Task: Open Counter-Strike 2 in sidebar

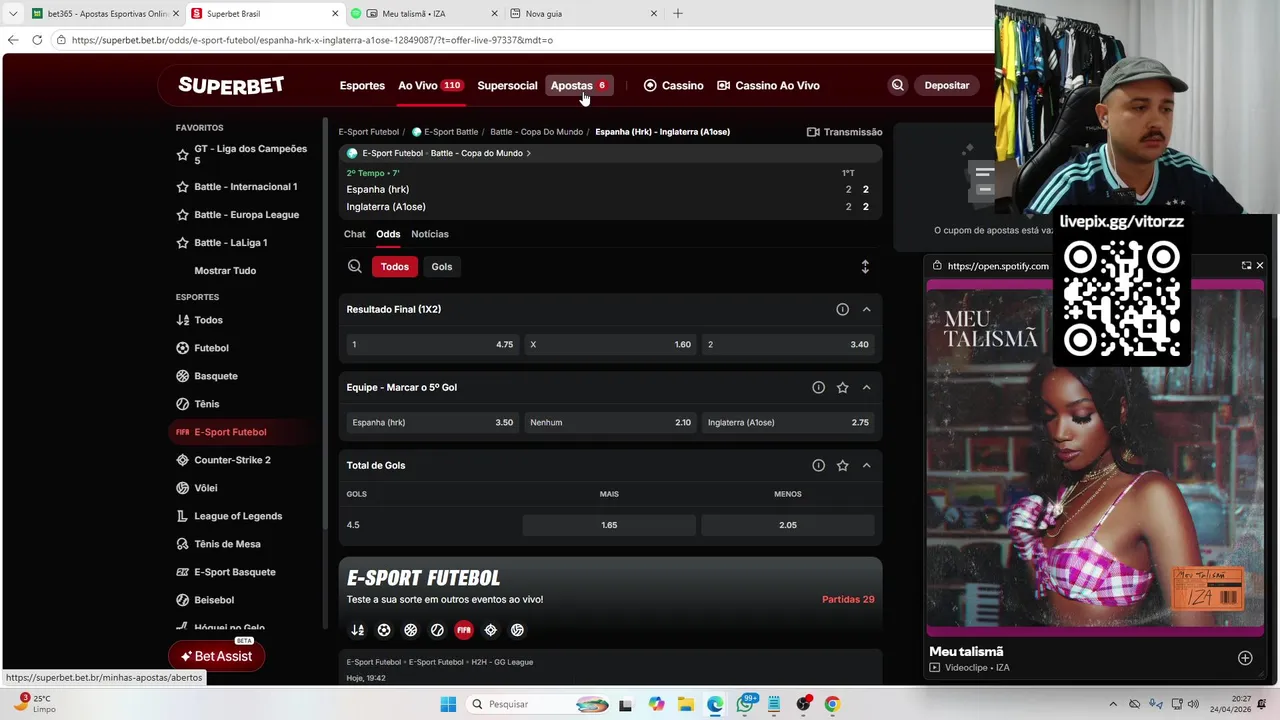Action: tap(232, 460)
